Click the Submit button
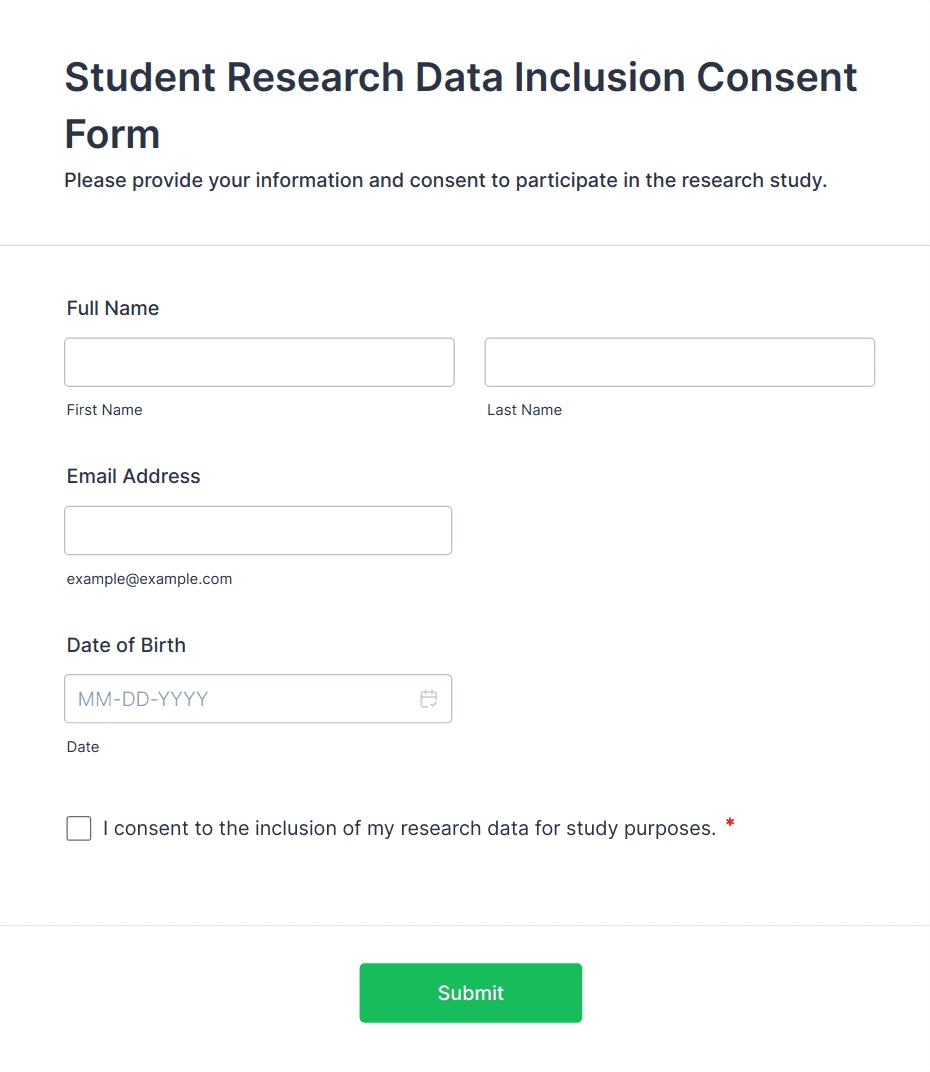This screenshot has width=930, height=1072. pyautogui.click(x=470, y=993)
